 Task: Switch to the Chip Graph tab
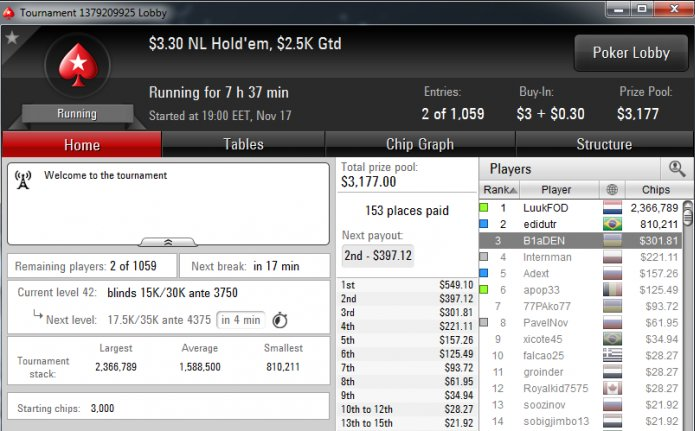pos(420,144)
